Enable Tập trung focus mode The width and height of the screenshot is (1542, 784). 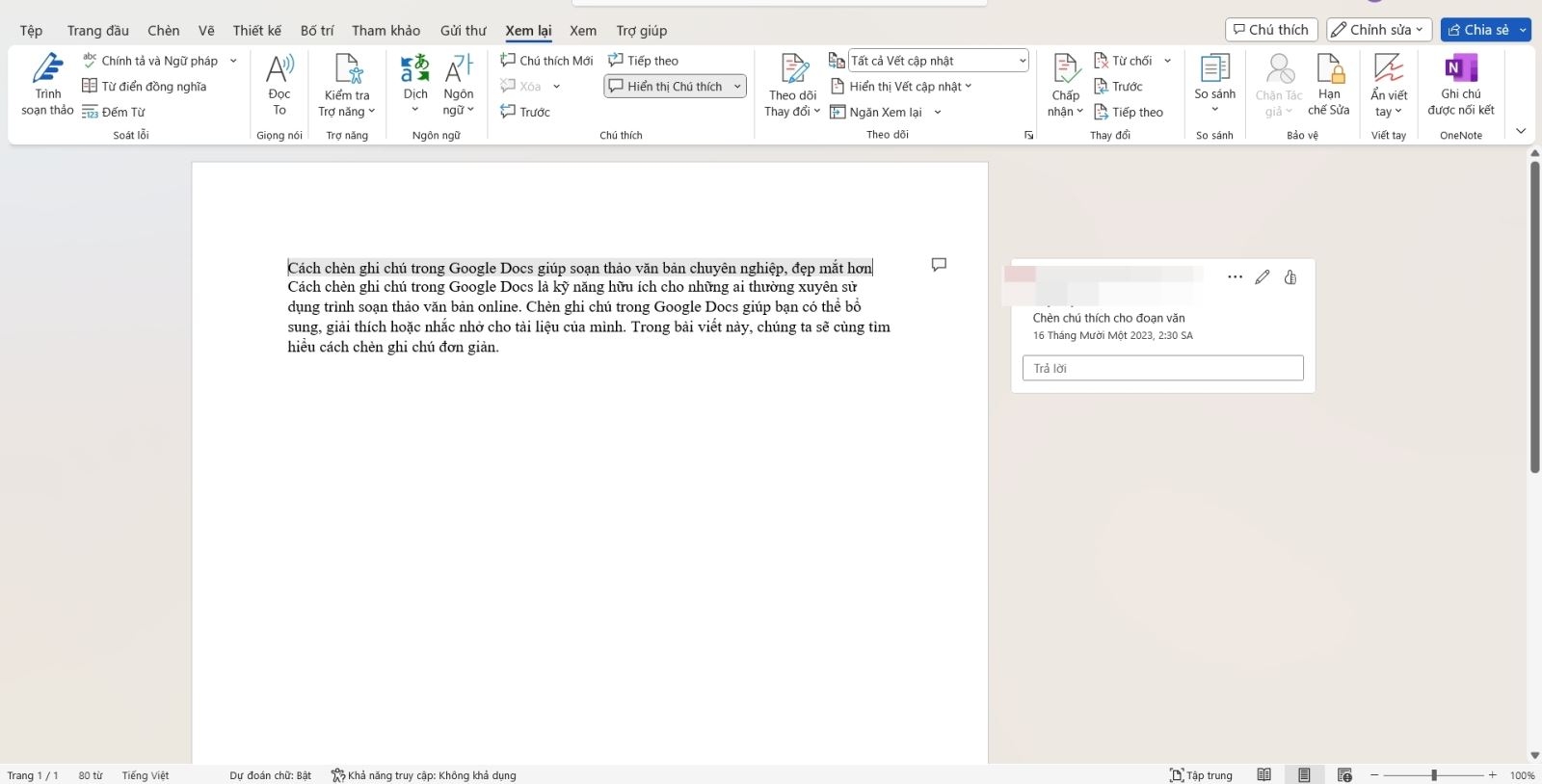pyautogui.click(x=1201, y=775)
